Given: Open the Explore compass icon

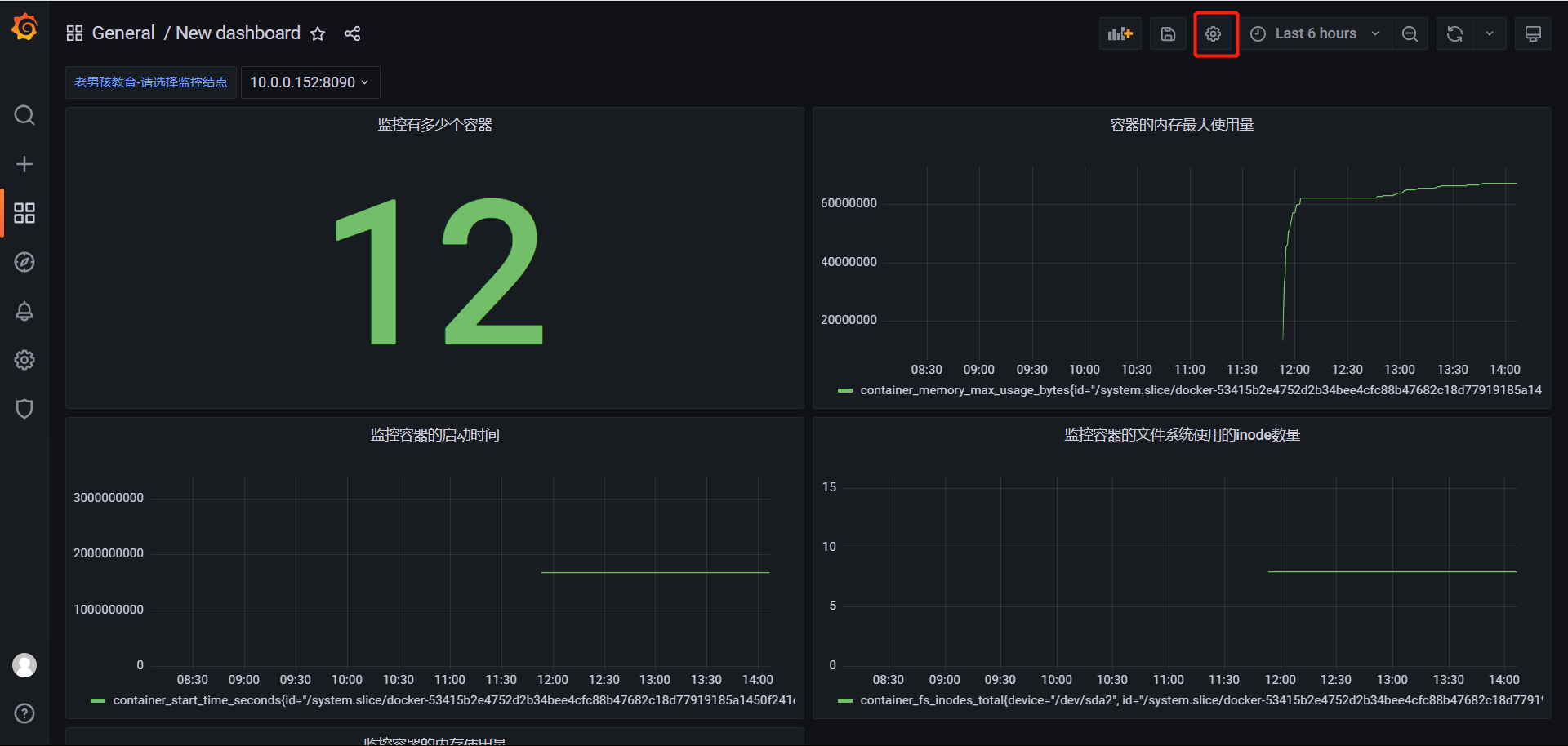Looking at the screenshot, I should [x=24, y=262].
